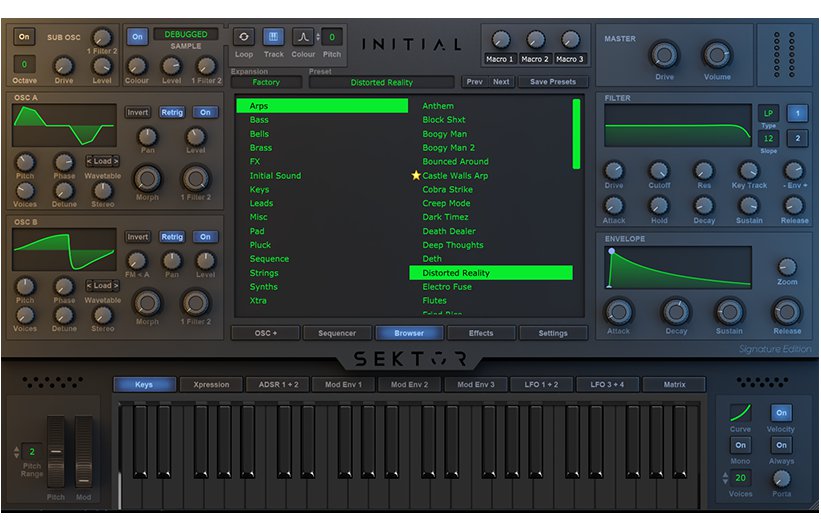Toggle the Always On button
This screenshot has height=532, width=821.
781,445
